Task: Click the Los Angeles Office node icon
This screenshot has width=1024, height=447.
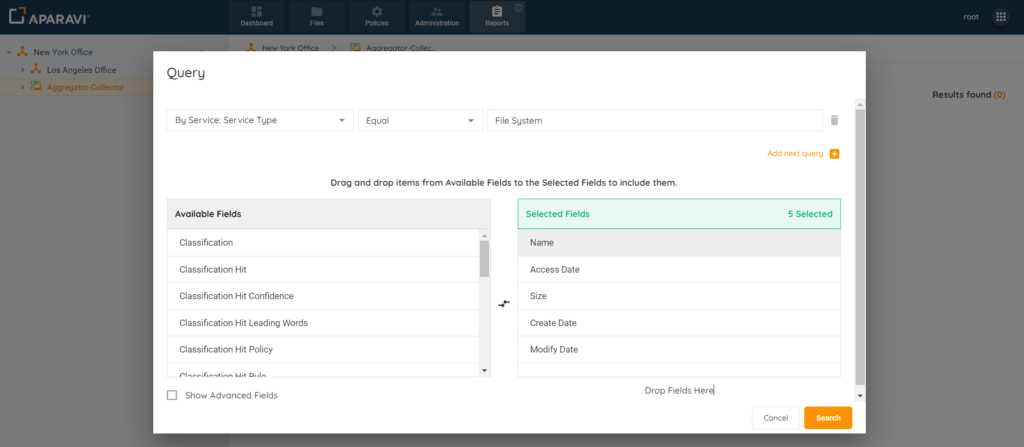Action: (36, 70)
